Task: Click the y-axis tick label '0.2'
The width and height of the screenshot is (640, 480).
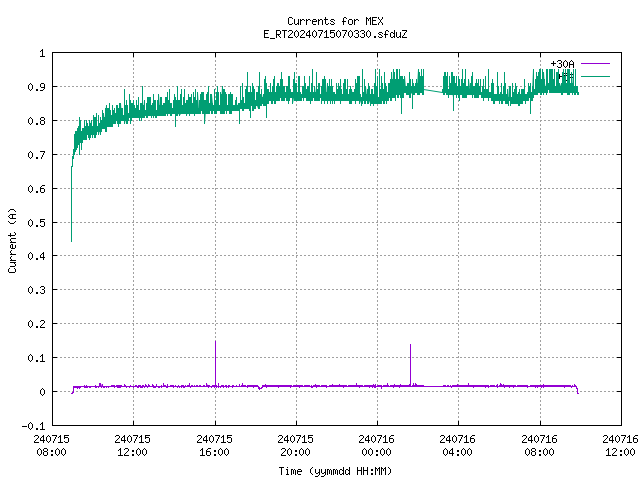Action: coord(36,324)
